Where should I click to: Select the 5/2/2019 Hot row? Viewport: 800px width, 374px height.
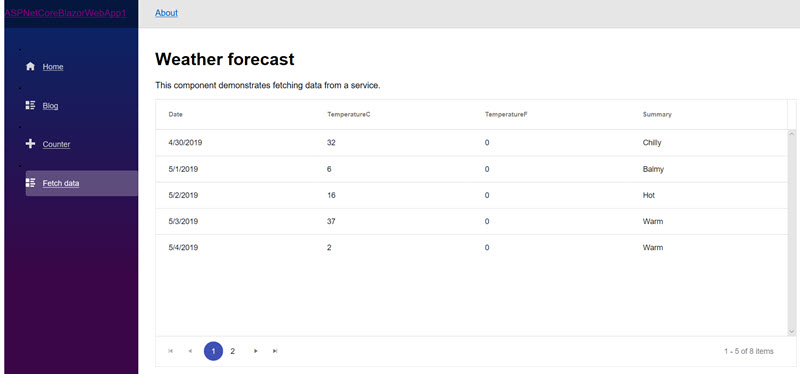click(472, 195)
